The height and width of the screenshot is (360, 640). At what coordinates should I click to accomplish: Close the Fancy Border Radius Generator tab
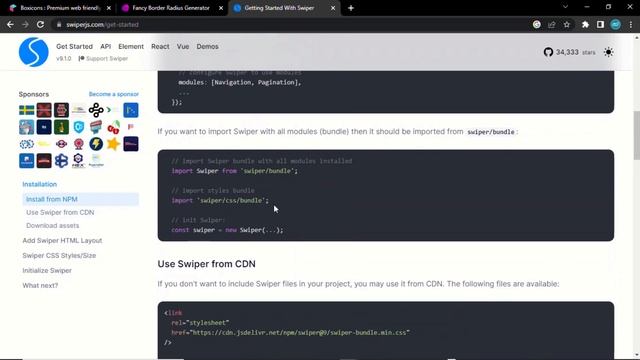[x=221, y=8]
